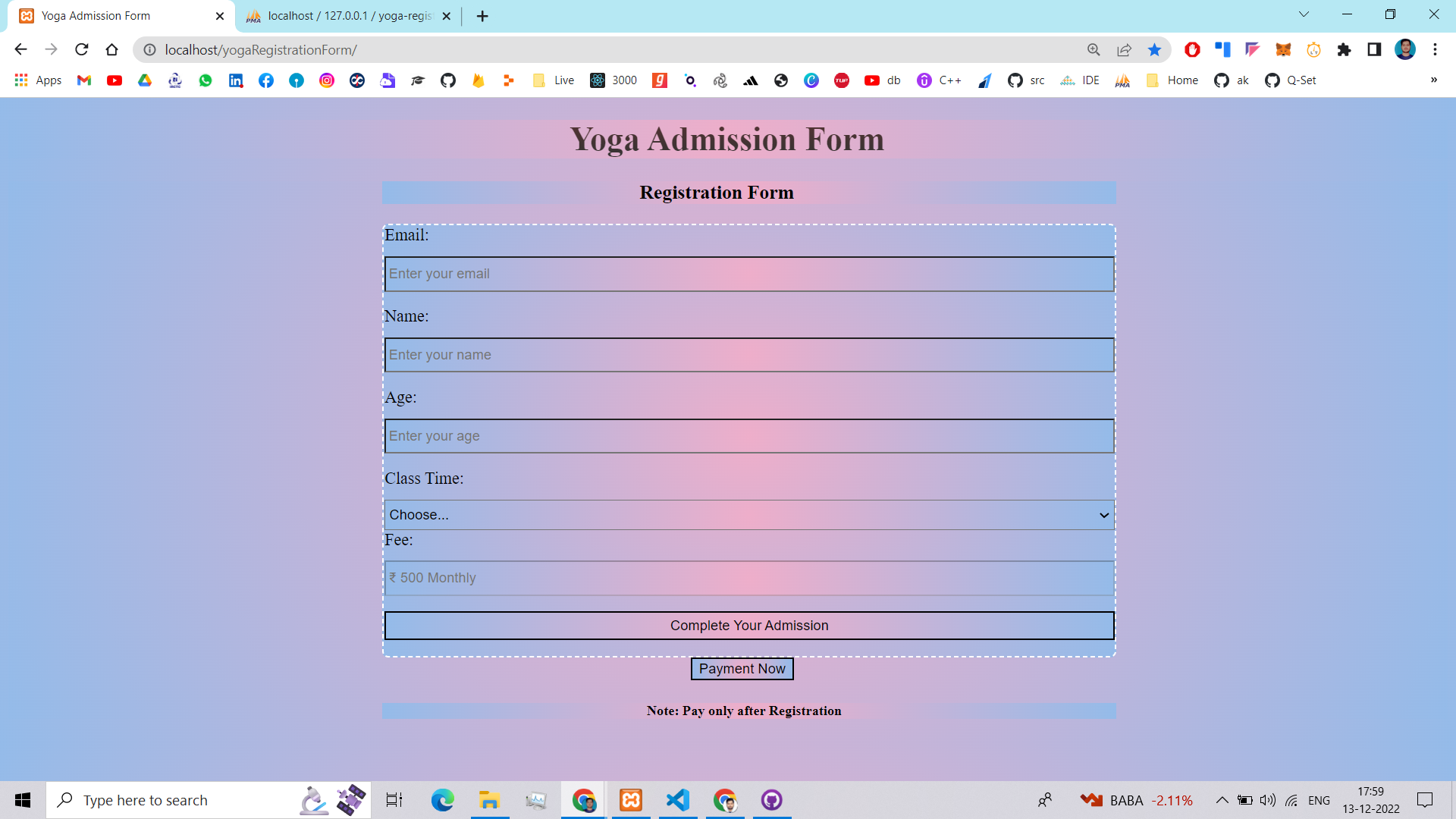Image resolution: width=1456 pixels, height=819 pixels.
Task: Show hidden icons in the system tray
Action: point(1222,799)
